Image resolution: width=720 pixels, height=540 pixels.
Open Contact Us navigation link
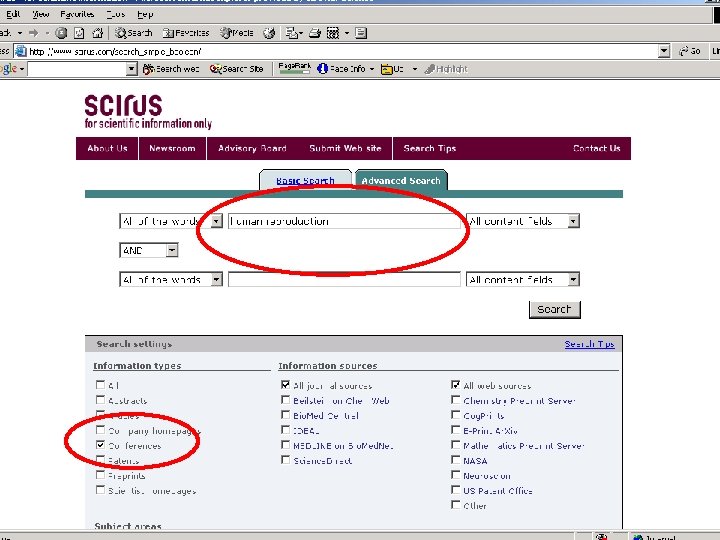596,148
